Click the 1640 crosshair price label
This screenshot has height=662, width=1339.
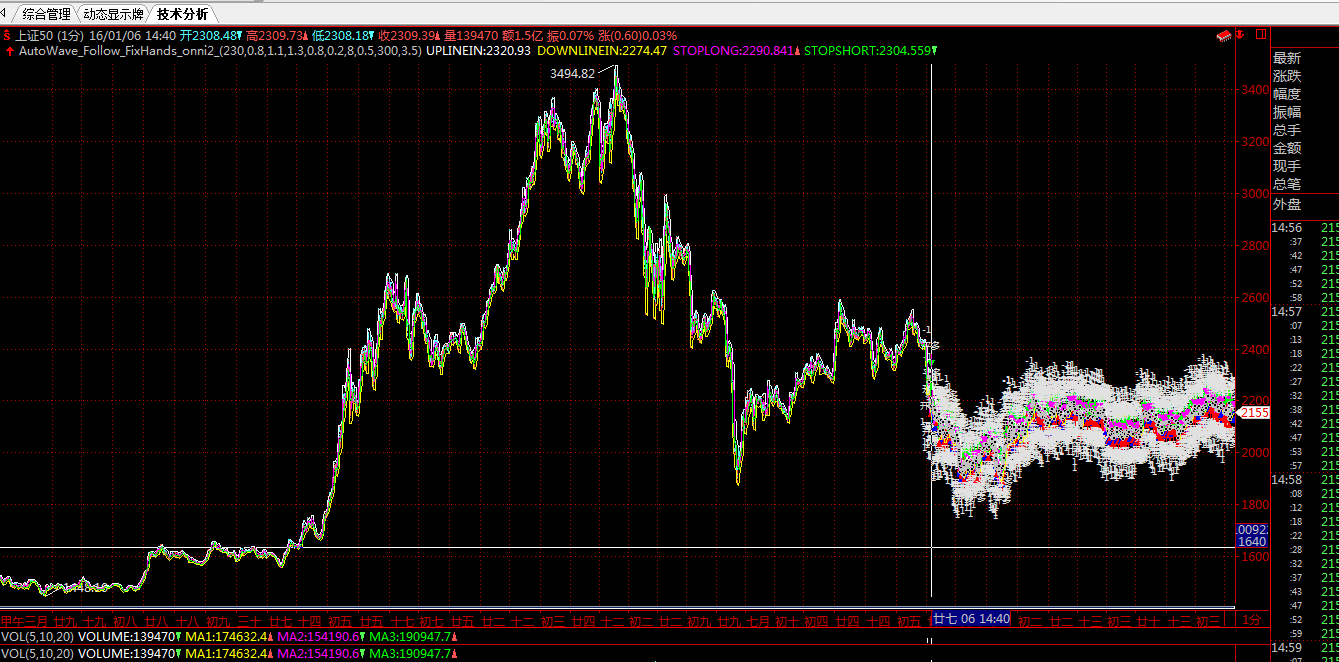[x=1252, y=541]
